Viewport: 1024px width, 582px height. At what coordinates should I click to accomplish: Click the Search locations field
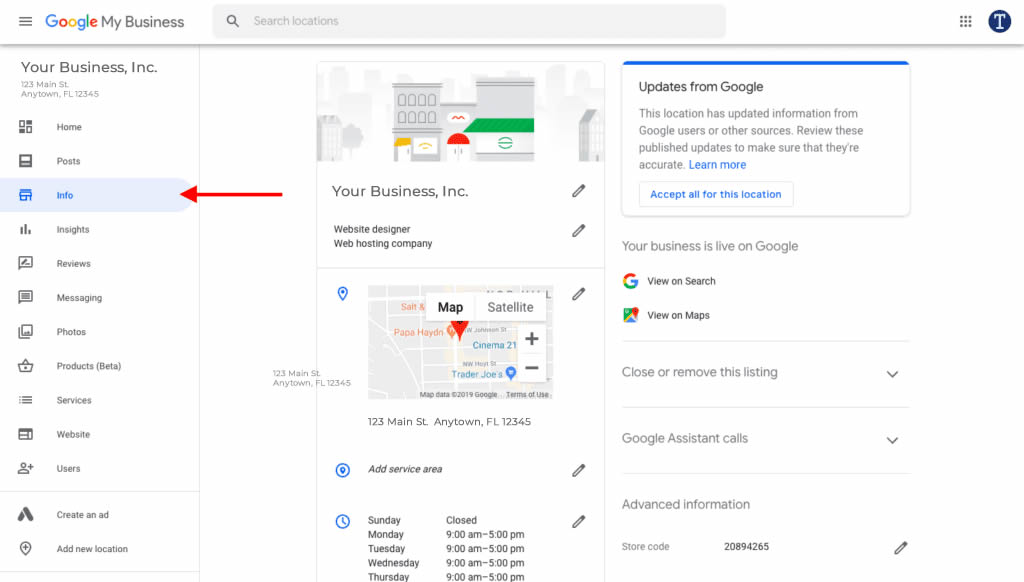click(x=470, y=21)
